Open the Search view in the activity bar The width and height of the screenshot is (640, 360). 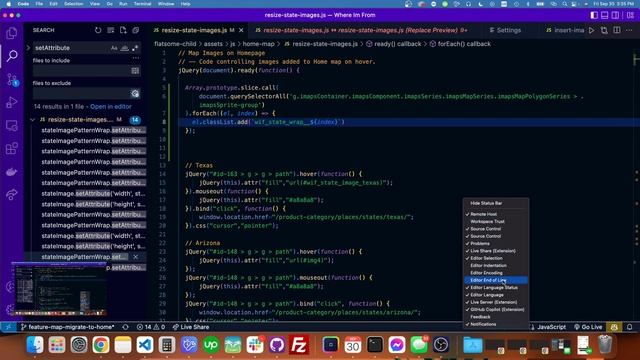(x=12, y=56)
